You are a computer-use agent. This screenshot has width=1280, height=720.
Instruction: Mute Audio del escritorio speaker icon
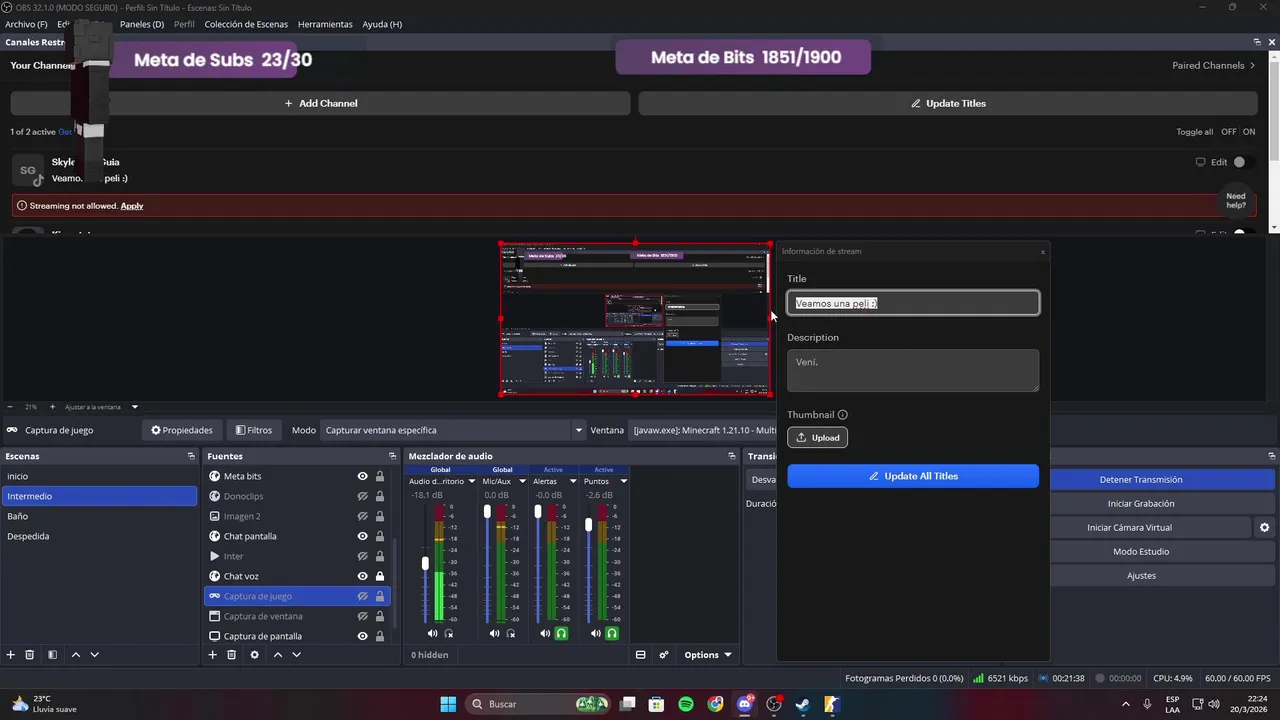pos(433,633)
